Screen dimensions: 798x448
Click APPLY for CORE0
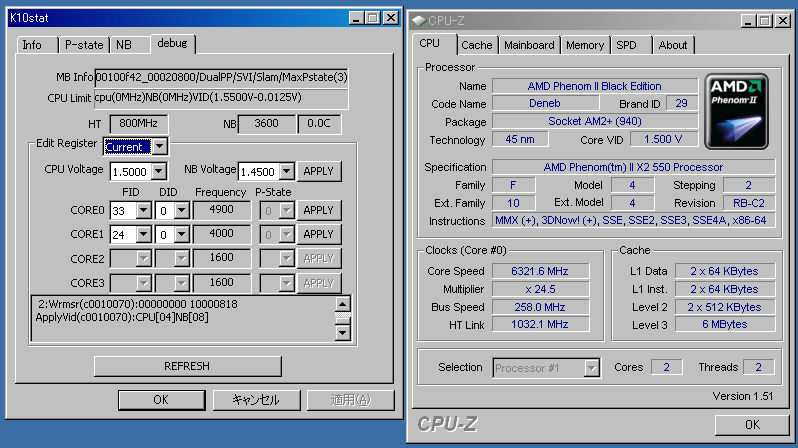(319, 210)
